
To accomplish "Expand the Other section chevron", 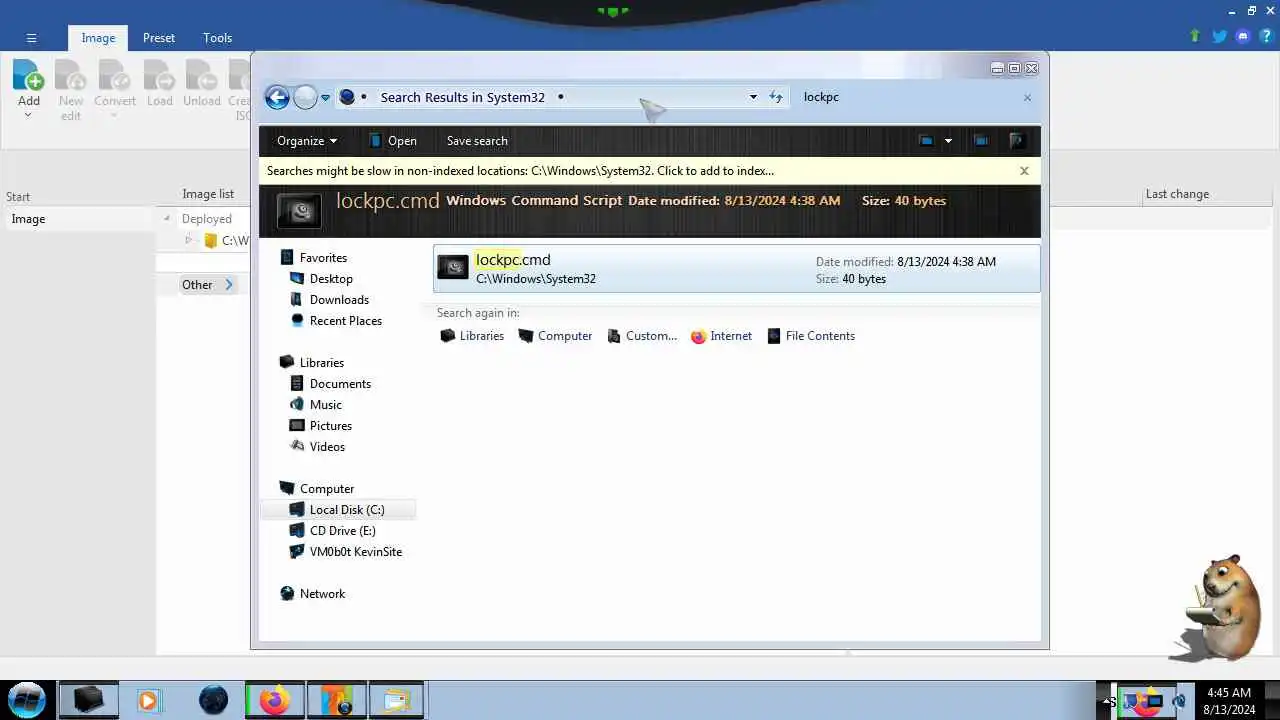I will click(229, 285).
